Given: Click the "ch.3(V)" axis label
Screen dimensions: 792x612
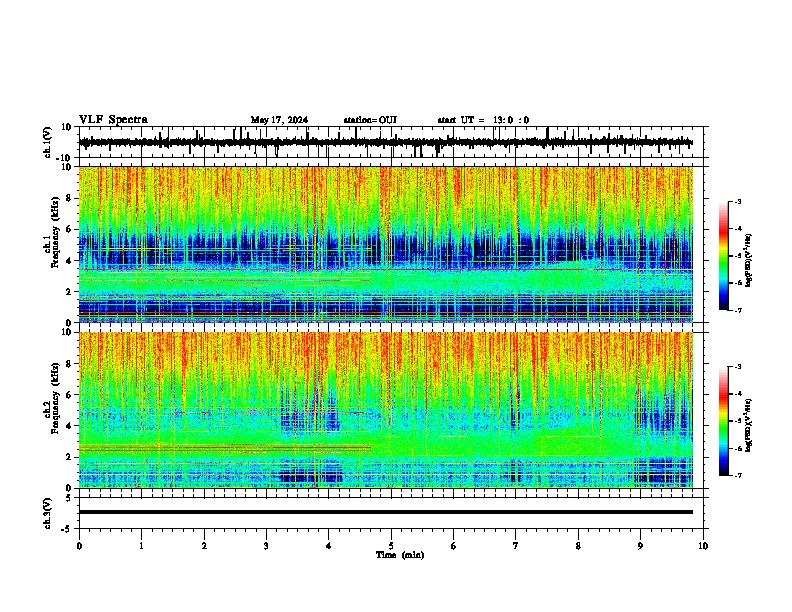Looking at the screenshot, I should [x=48, y=514].
